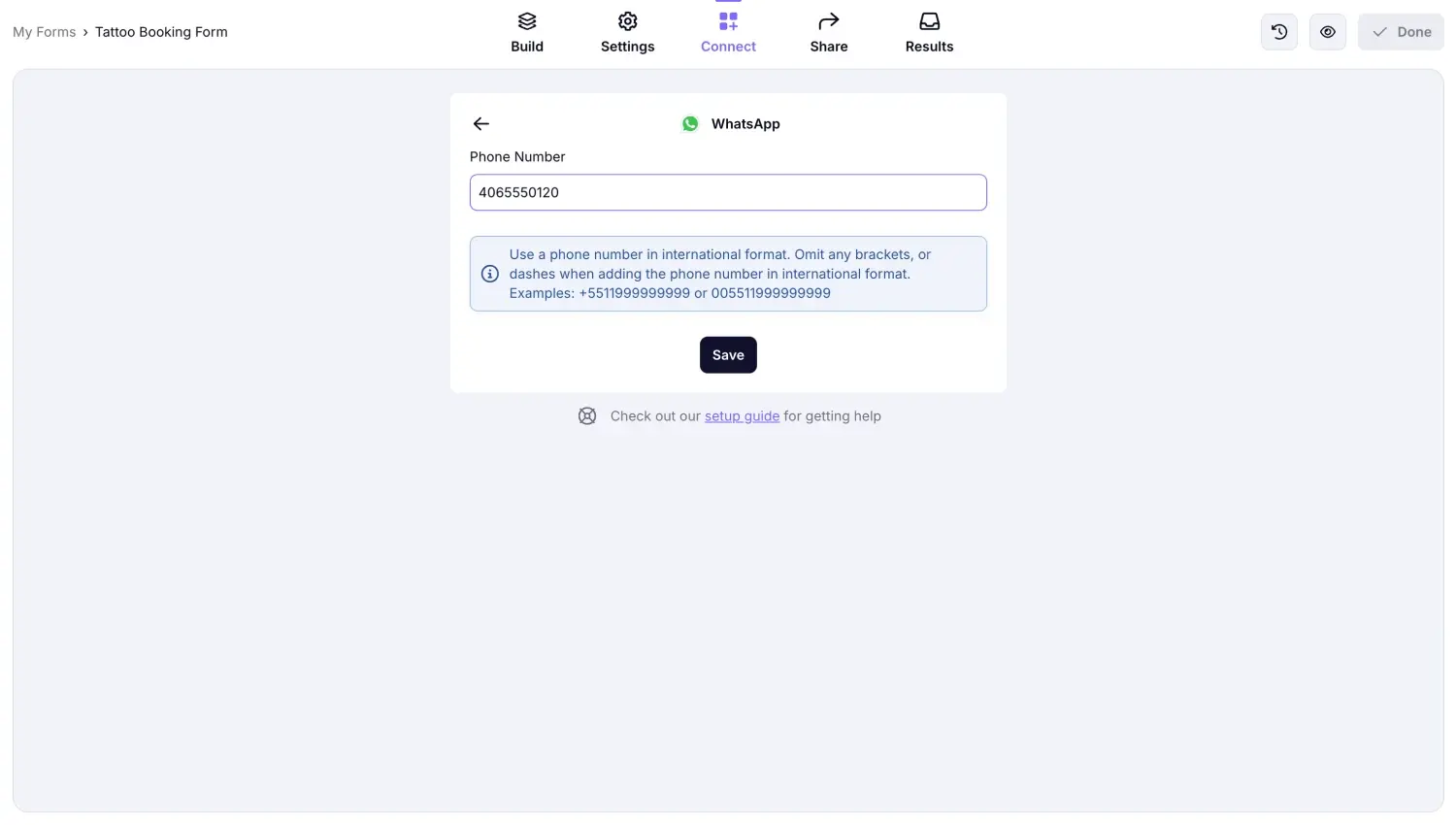Preview the form using the eye icon
This screenshot has height=825, width=1456.
click(x=1327, y=31)
